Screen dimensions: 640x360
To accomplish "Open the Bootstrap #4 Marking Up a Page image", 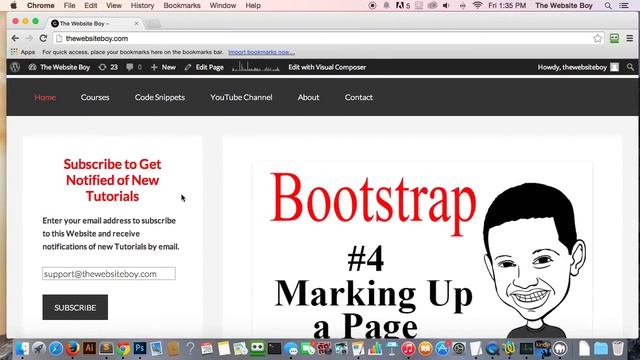I will [422, 250].
